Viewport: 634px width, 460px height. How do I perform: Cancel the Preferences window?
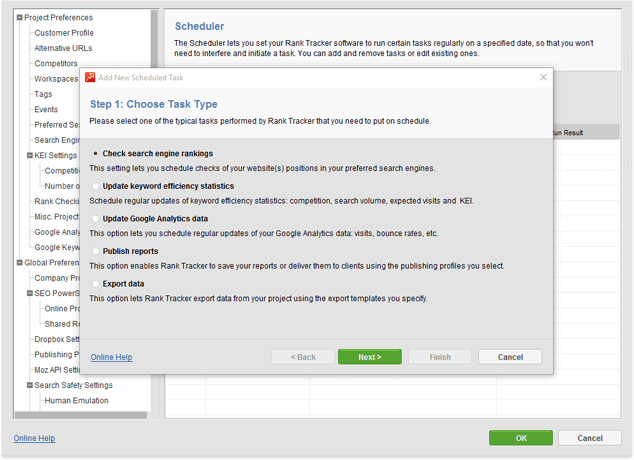coord(590,438)
